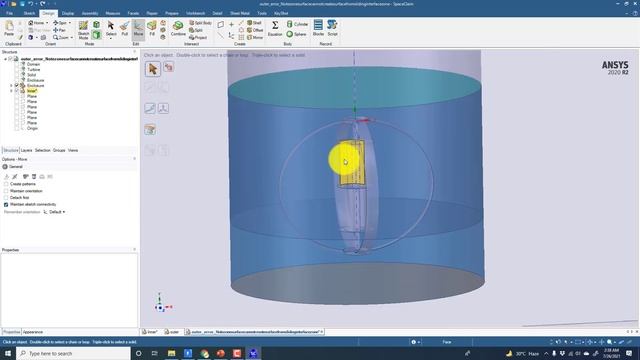Click the Pan tool in Orient group
The height and width of the screenshot is (360, 640).
(x=60, y=30)
